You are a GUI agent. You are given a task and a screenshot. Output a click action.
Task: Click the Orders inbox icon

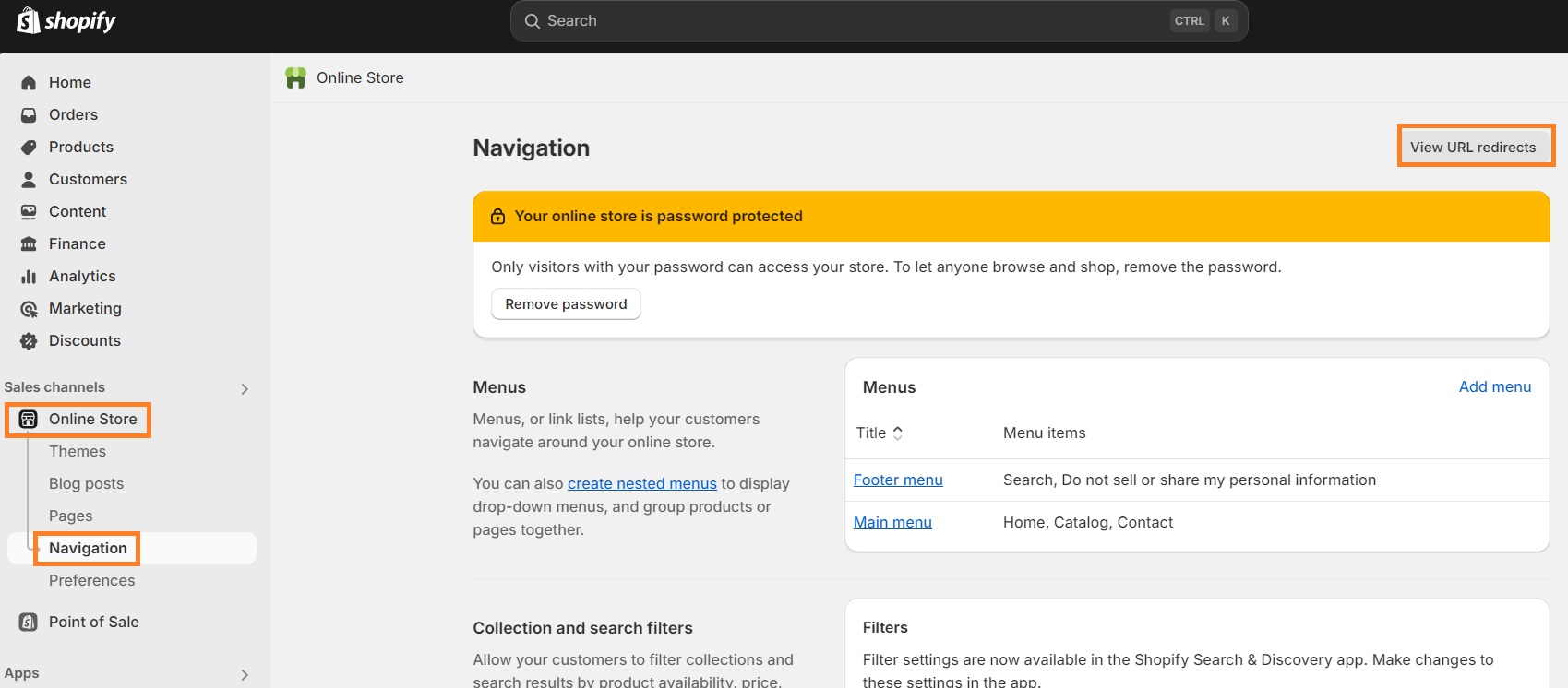29,115
